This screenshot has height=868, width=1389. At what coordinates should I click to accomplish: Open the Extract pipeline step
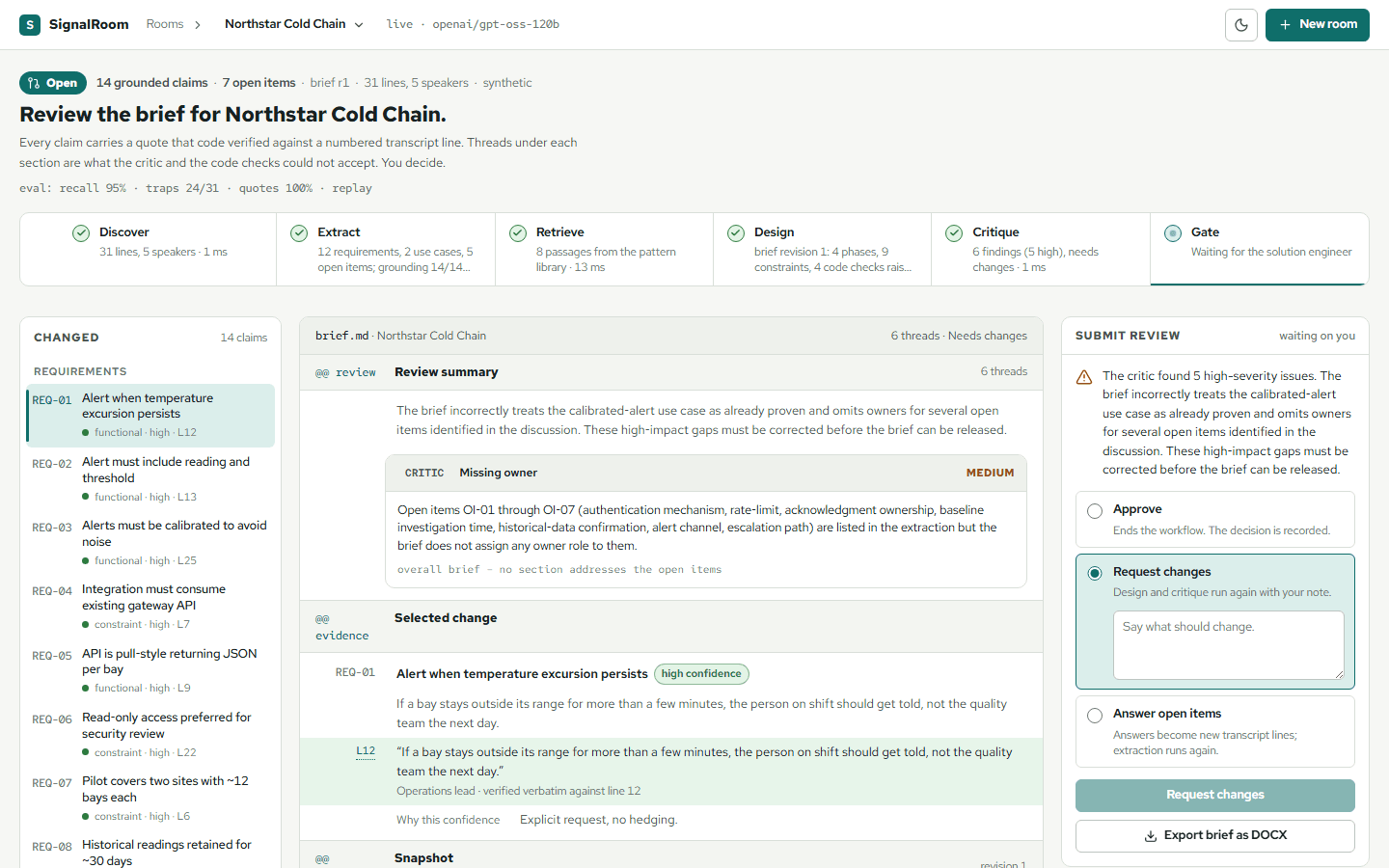click(x=386, y=249)
